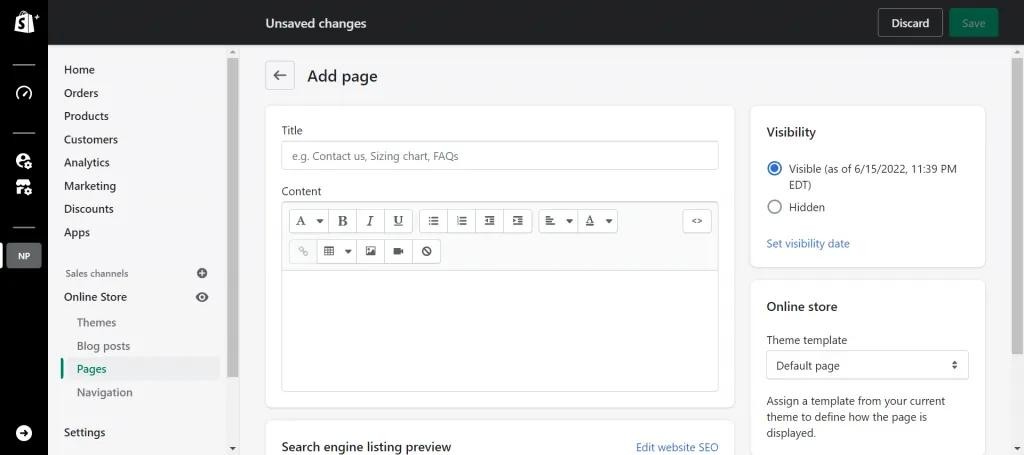The height and width of the screenshot is (455, 1024).
Task: Open Discounts in the sidebar
Action: pyautogui.click(x=89, y=209)
